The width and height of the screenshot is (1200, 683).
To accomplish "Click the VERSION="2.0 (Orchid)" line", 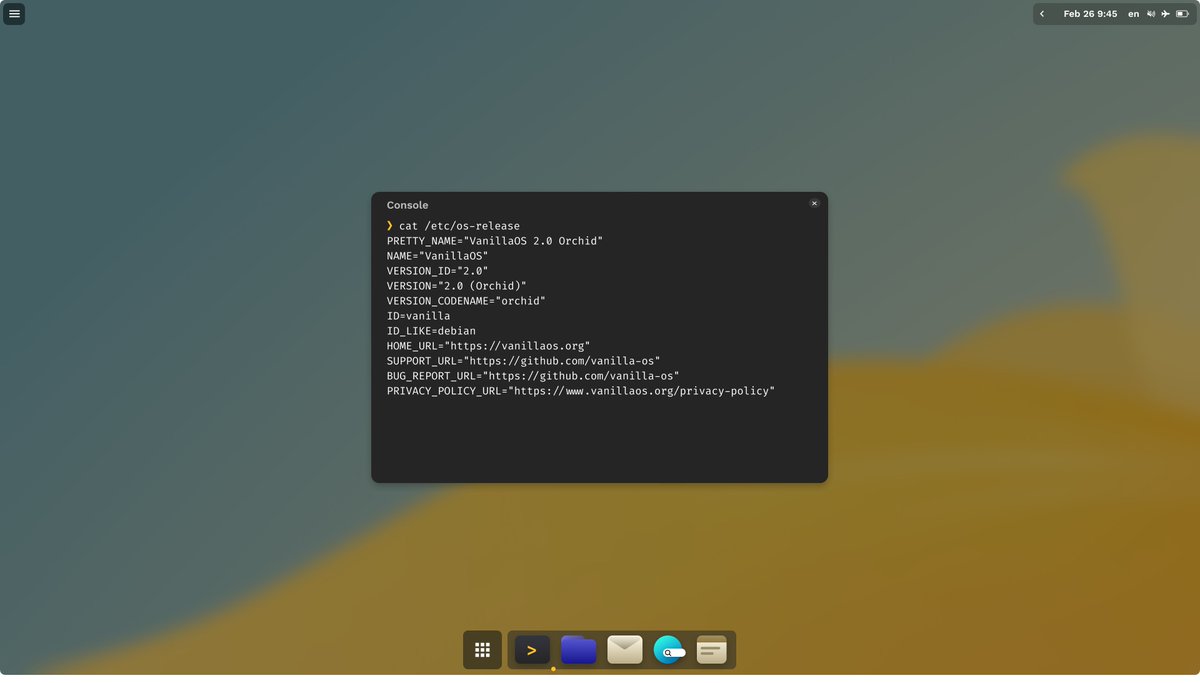I will (x=457, y=286).
